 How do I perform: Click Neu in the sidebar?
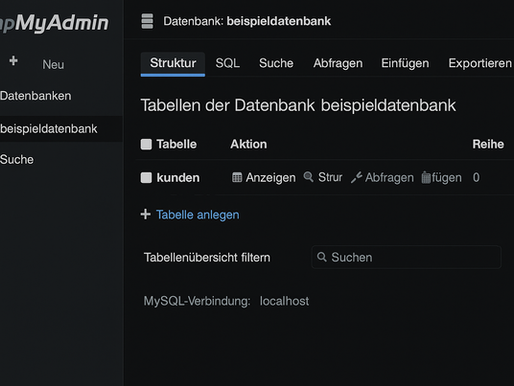(53, 65)
